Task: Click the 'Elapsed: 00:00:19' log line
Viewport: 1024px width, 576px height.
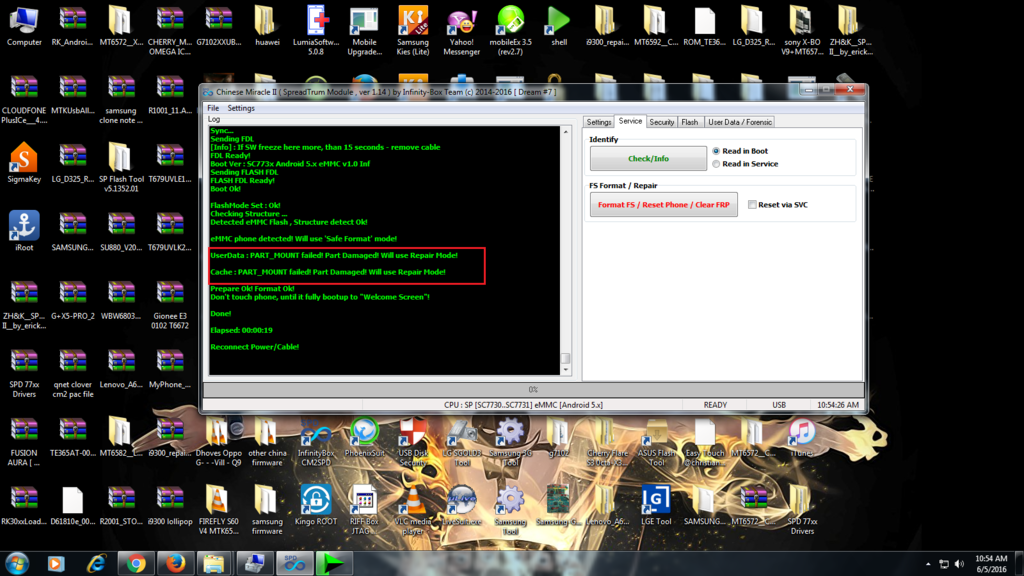Action: [x=242, y=330]
